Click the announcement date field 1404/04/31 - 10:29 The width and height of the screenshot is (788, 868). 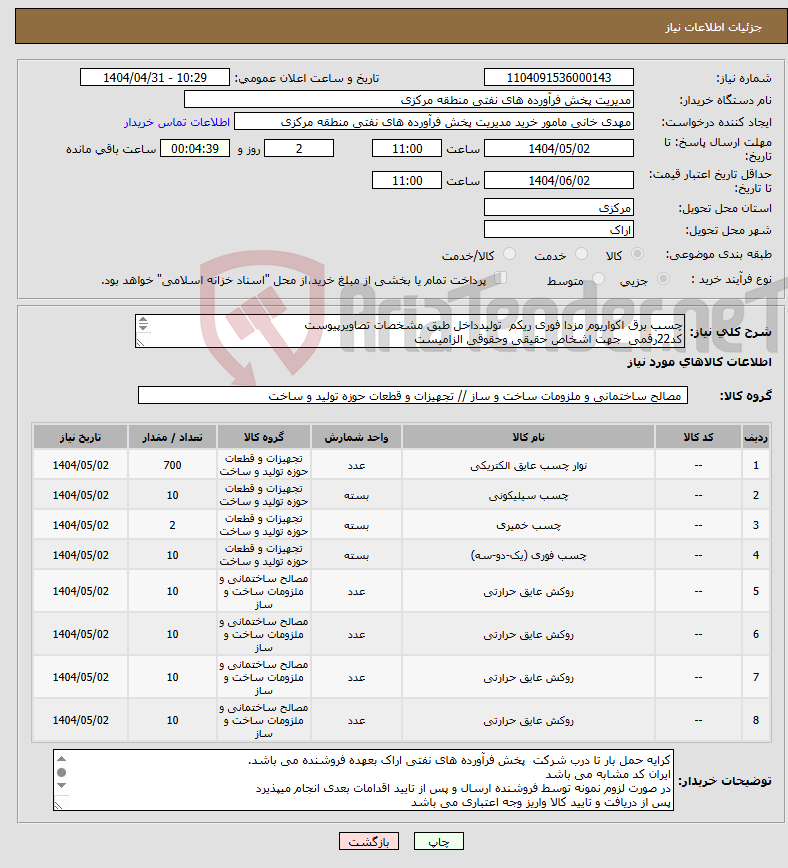154,78
